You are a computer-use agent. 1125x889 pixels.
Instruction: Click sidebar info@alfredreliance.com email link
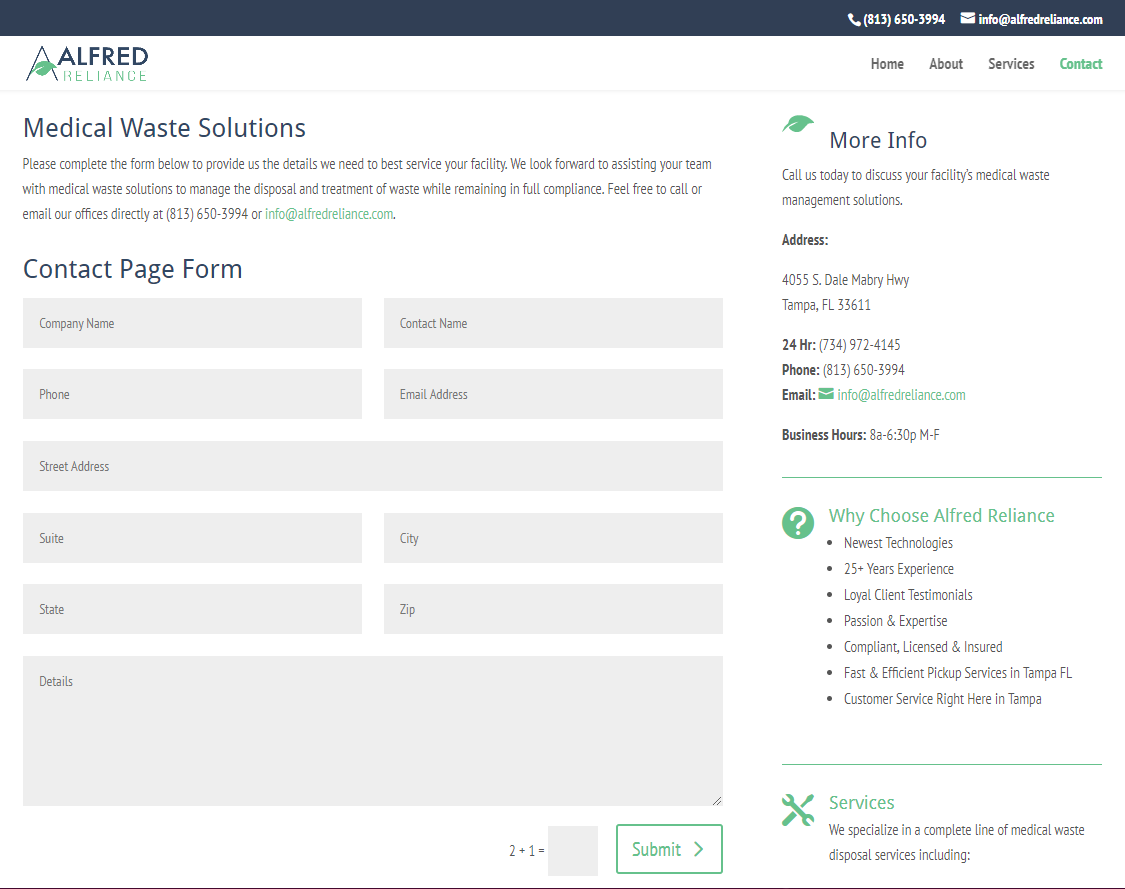[x=901, y=395]
